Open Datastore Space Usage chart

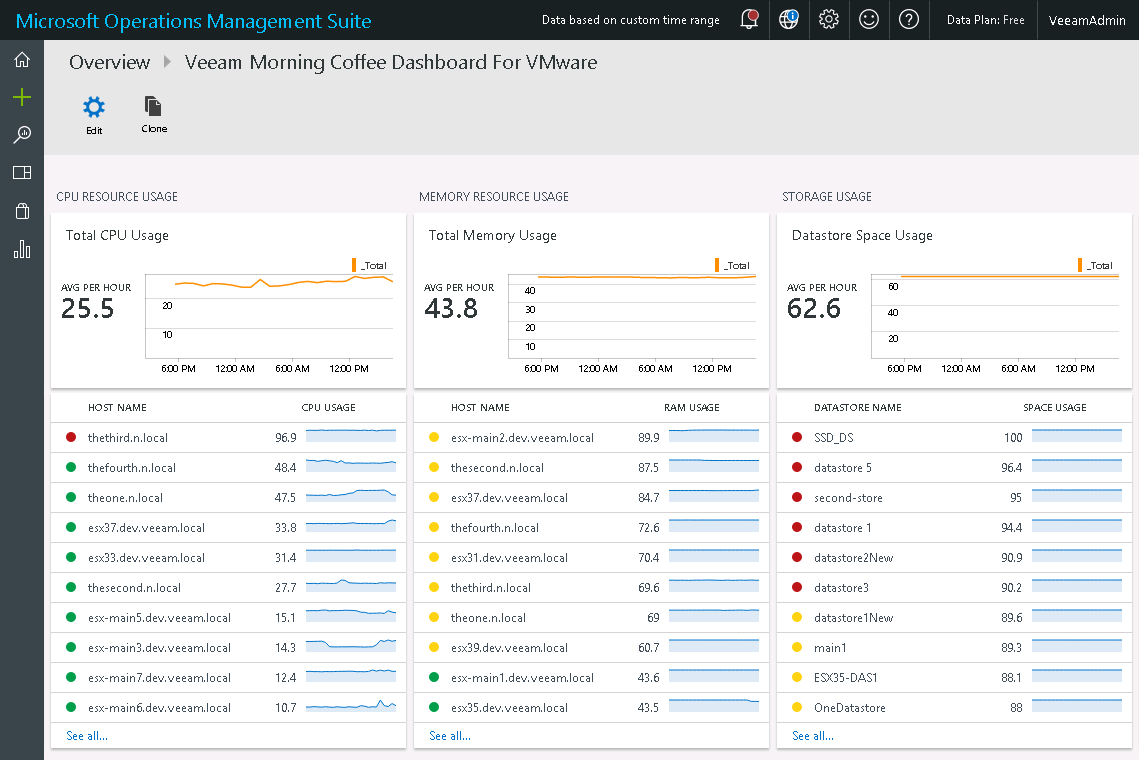point(954,301)
